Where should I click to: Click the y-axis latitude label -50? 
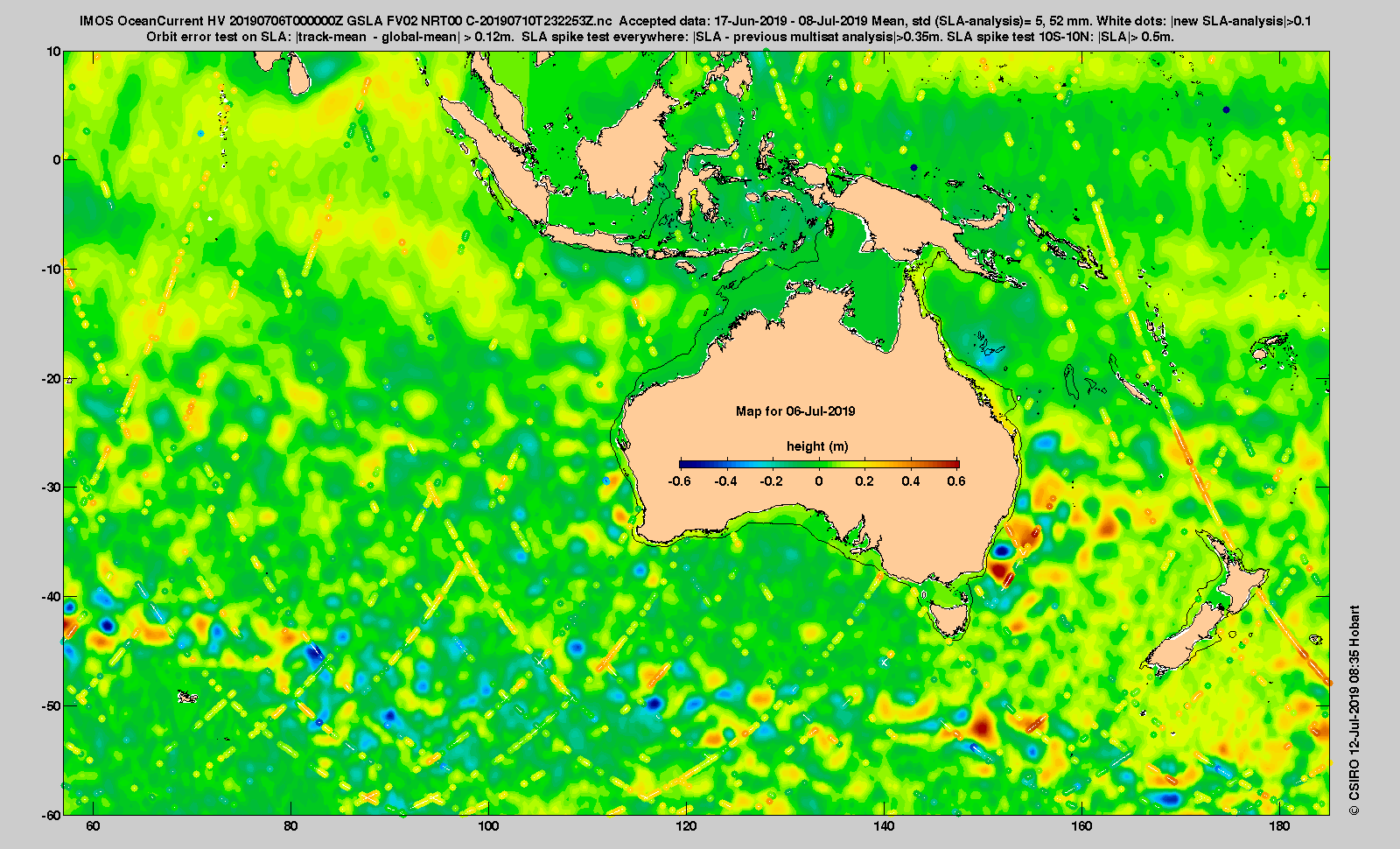(x=50, y=705)
